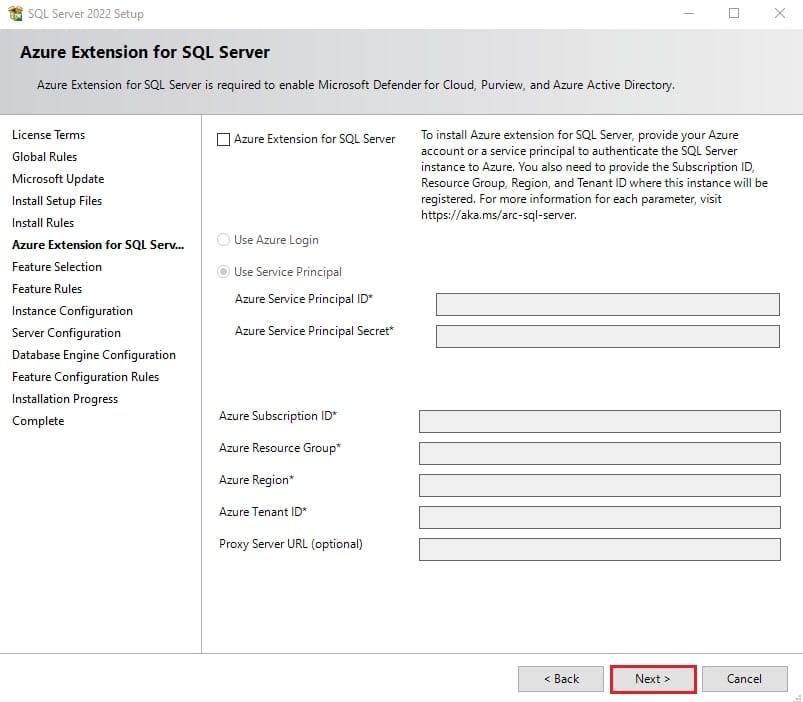Click into Azure Subscription ID field
Screen dimensions: 803x702
pos(599,421)
